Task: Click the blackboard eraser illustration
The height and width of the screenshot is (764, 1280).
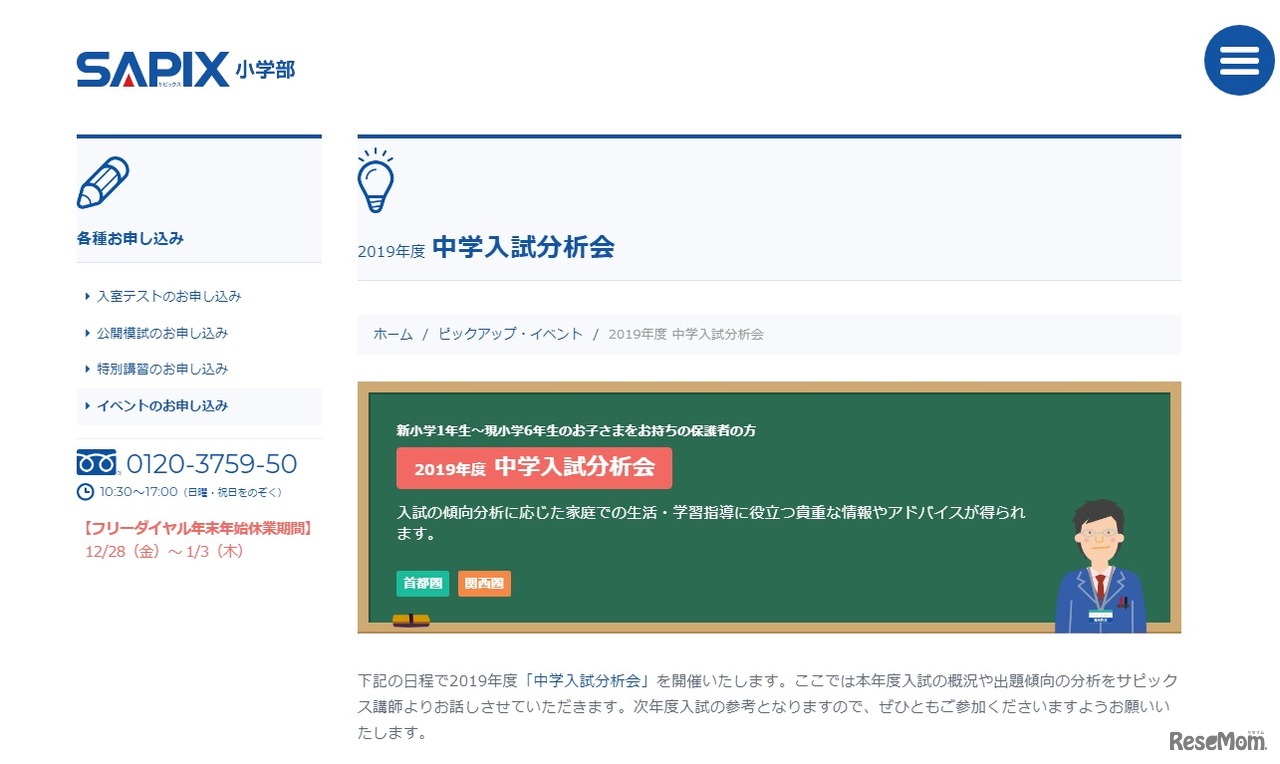Action: point(411,620)
